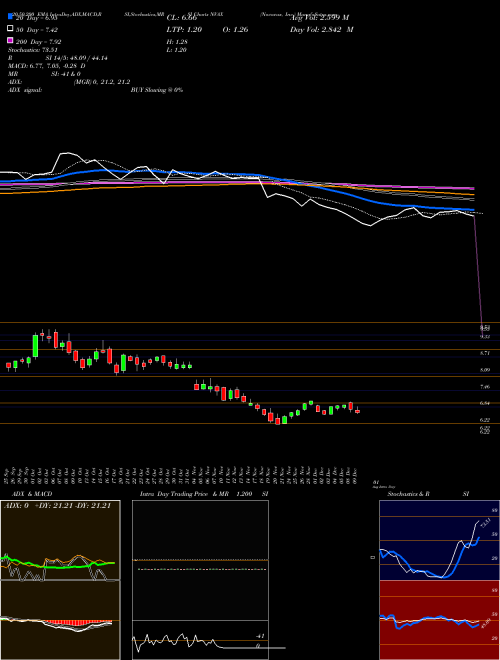
Task: Click the magenta 200 Day legend swatch
Action: click(10, 40)
